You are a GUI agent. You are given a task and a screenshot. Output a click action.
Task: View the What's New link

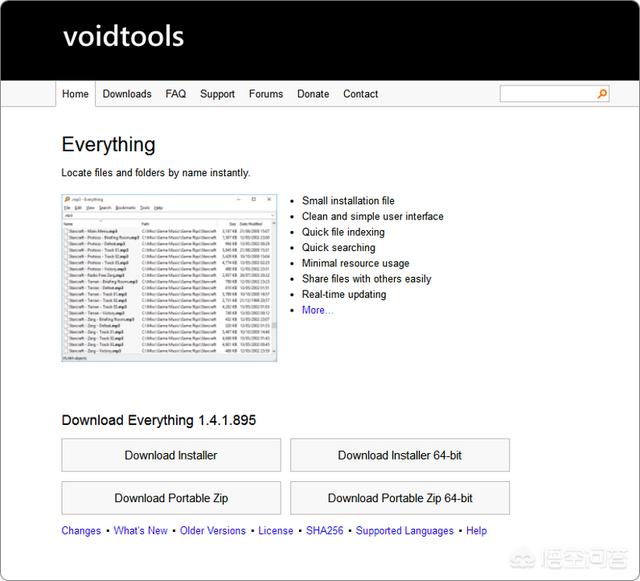141,531
